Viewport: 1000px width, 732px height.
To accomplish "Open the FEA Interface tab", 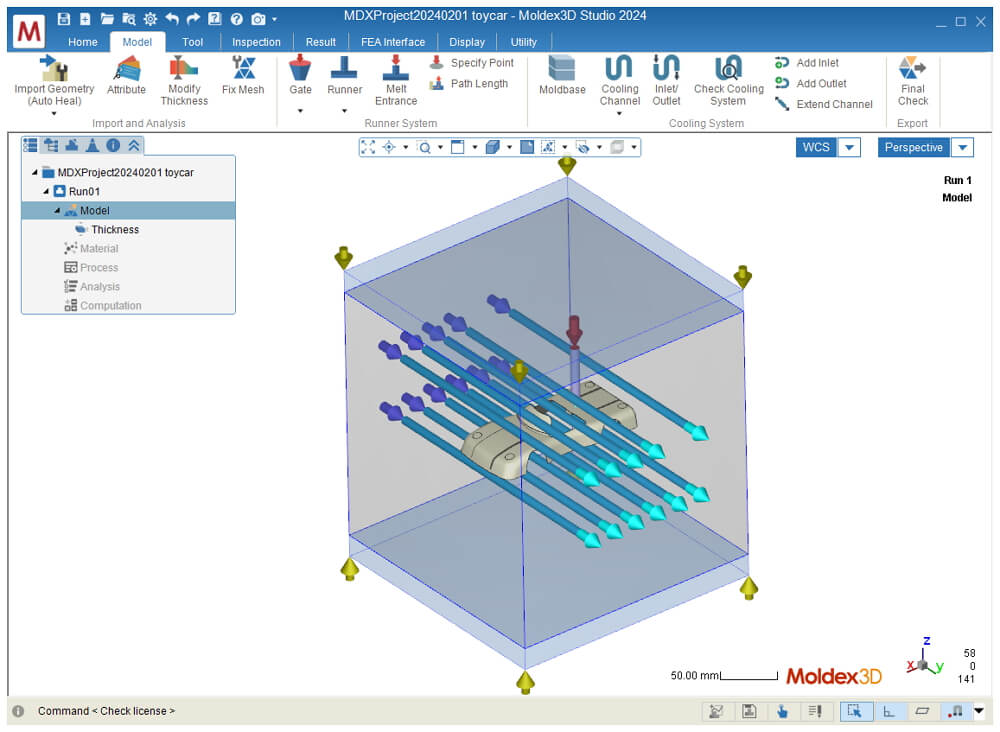I will pyautogui.click(x=393, y=42).
